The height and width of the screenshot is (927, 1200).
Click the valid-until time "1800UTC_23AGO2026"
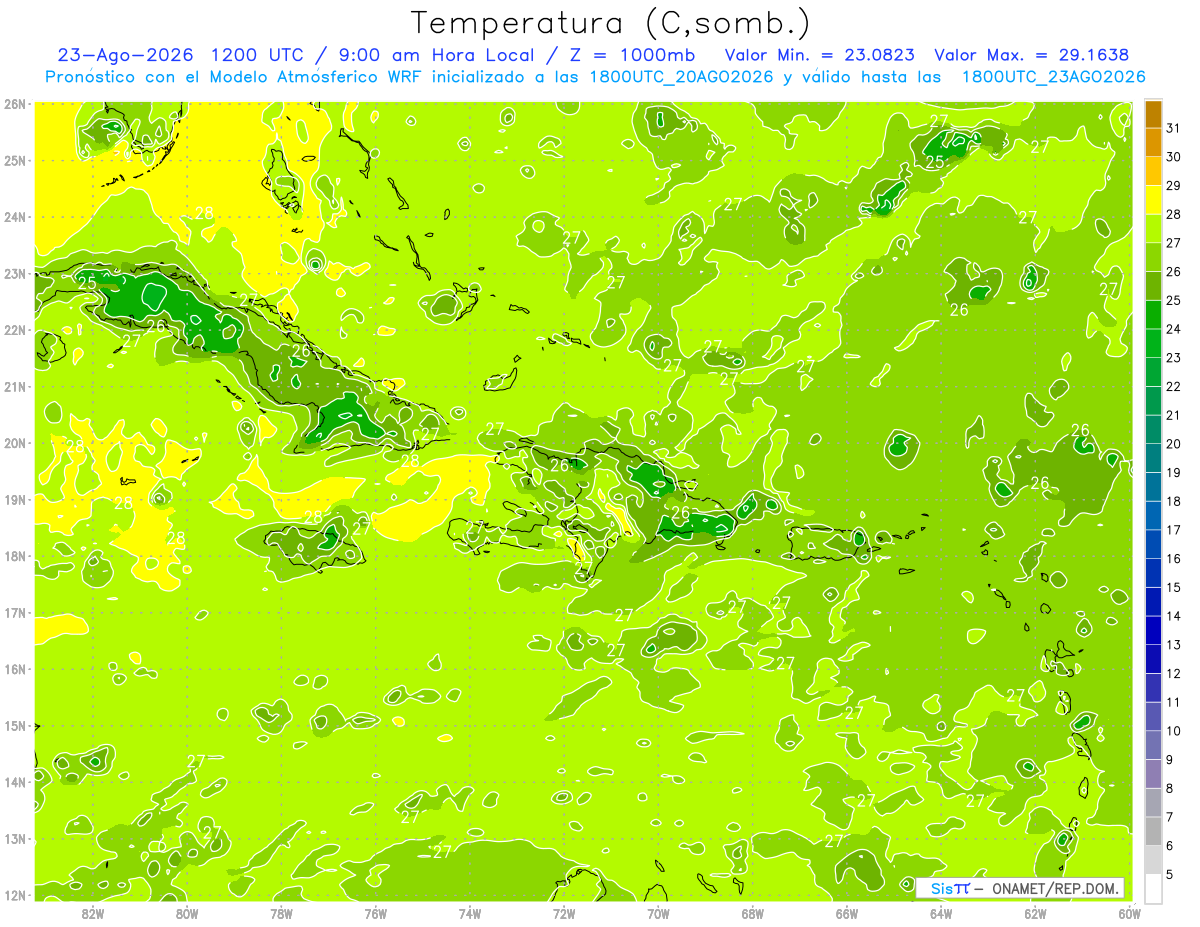[x=1053, y=77]
